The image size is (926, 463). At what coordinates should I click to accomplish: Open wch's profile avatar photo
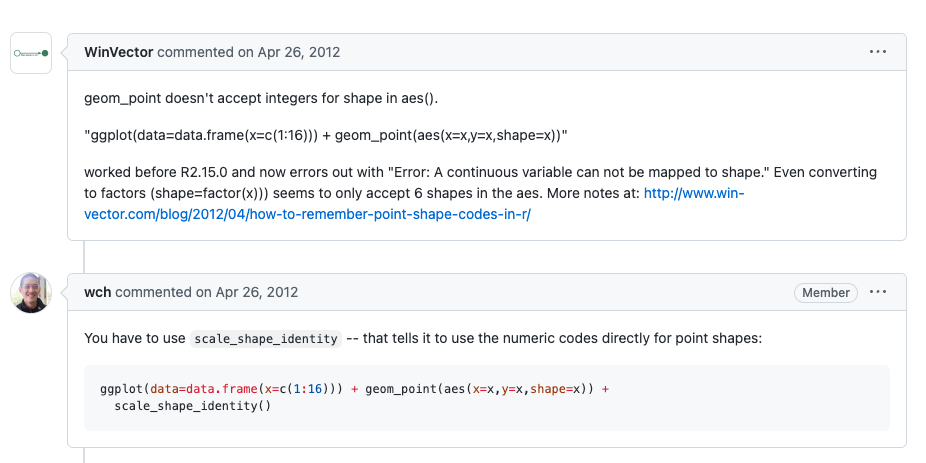[x=31, y=292]
